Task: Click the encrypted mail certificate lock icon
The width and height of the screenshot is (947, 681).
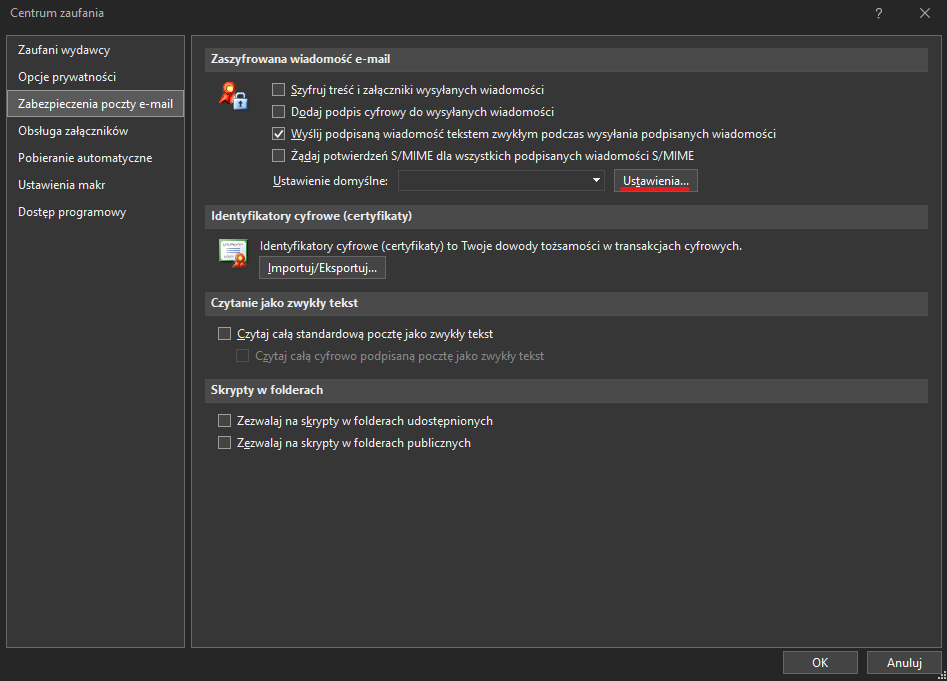Action: point(233,96)
